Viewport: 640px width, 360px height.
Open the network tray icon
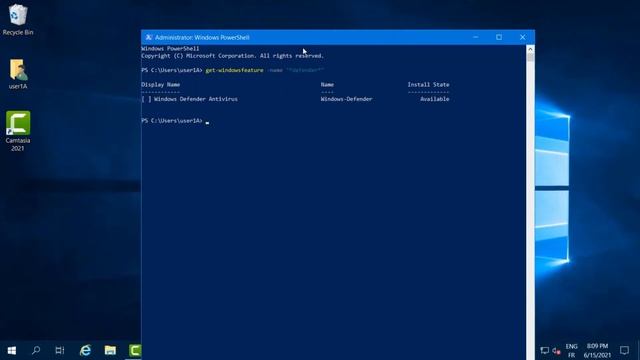[544, 350]
